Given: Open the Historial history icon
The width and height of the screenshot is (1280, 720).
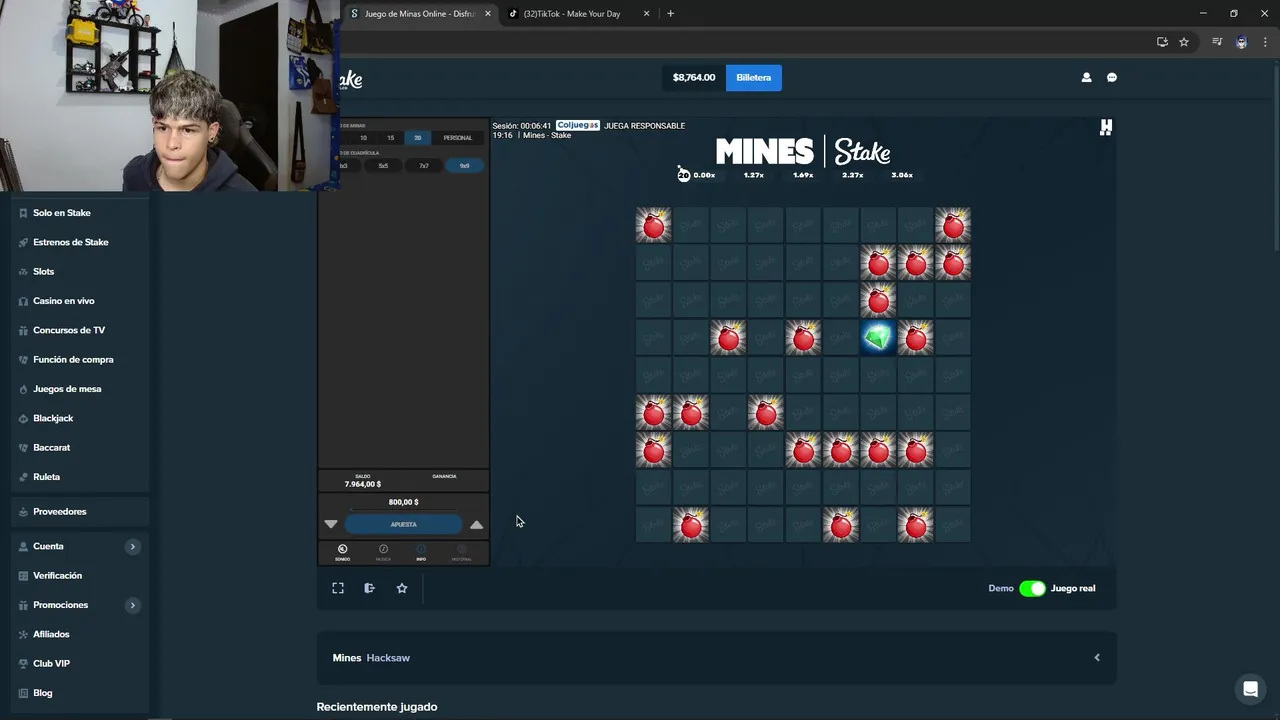Looking at the screenshot, I should tap(461, 551).
